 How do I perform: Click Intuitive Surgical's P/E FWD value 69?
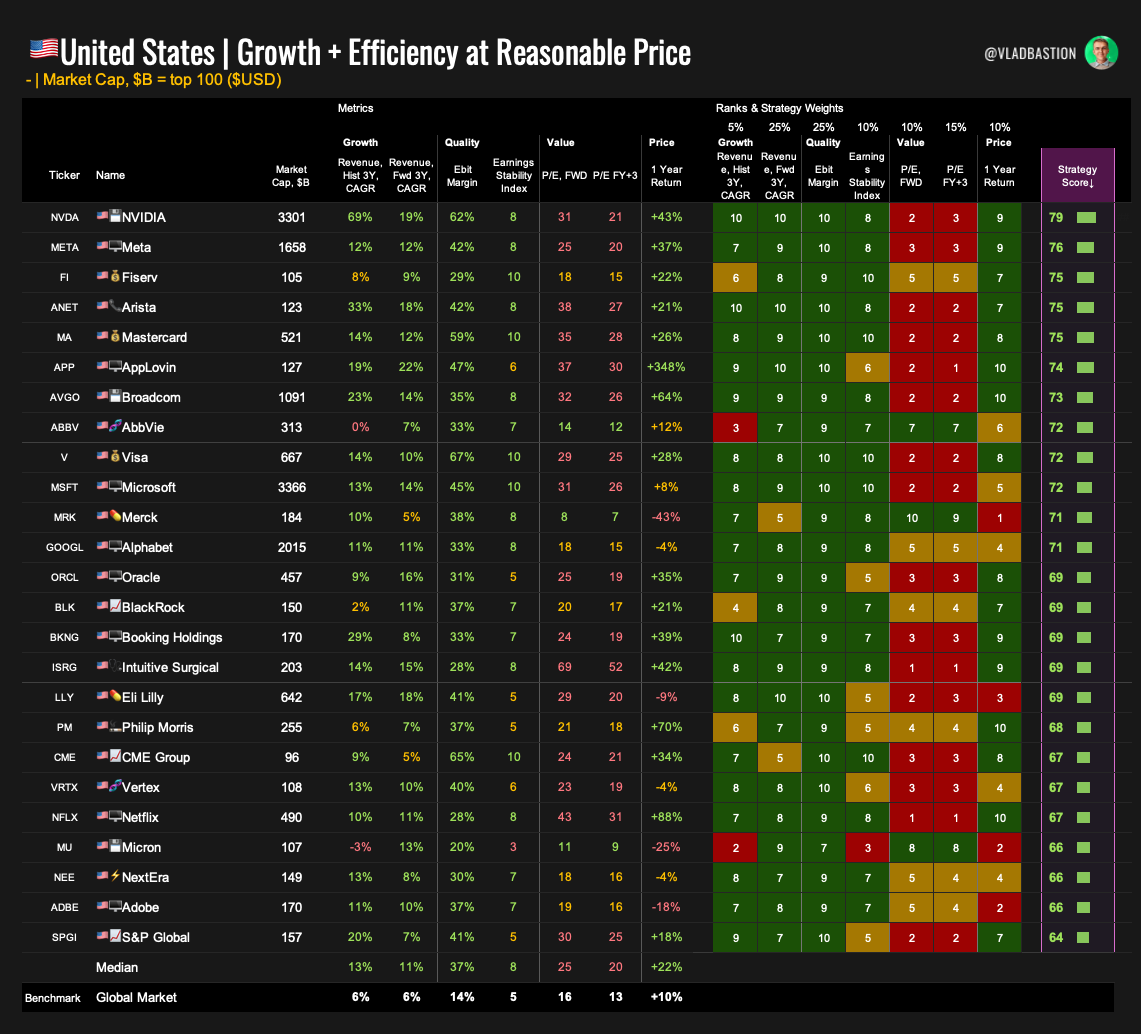(564, 667)
